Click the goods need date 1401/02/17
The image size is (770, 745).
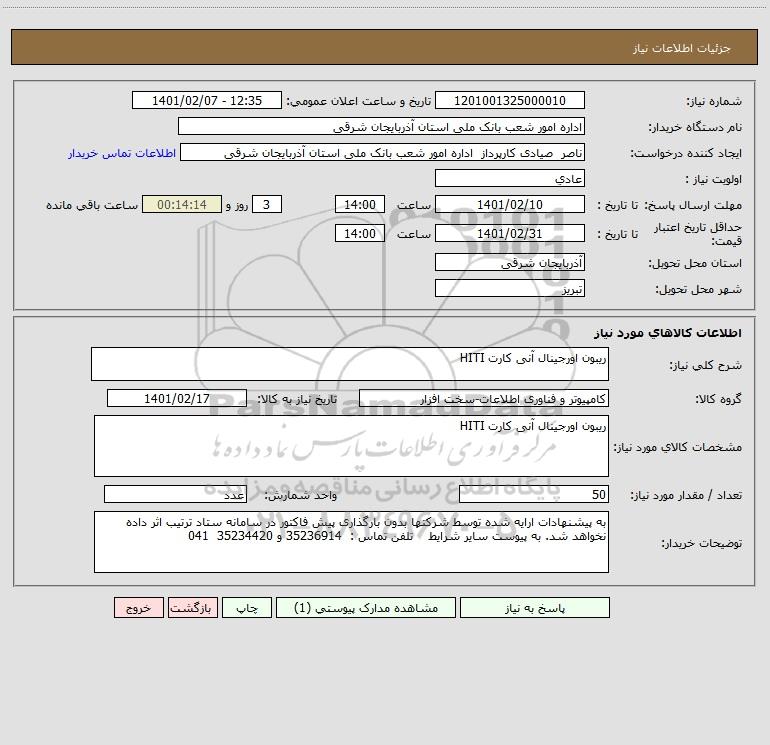[177, 398]
